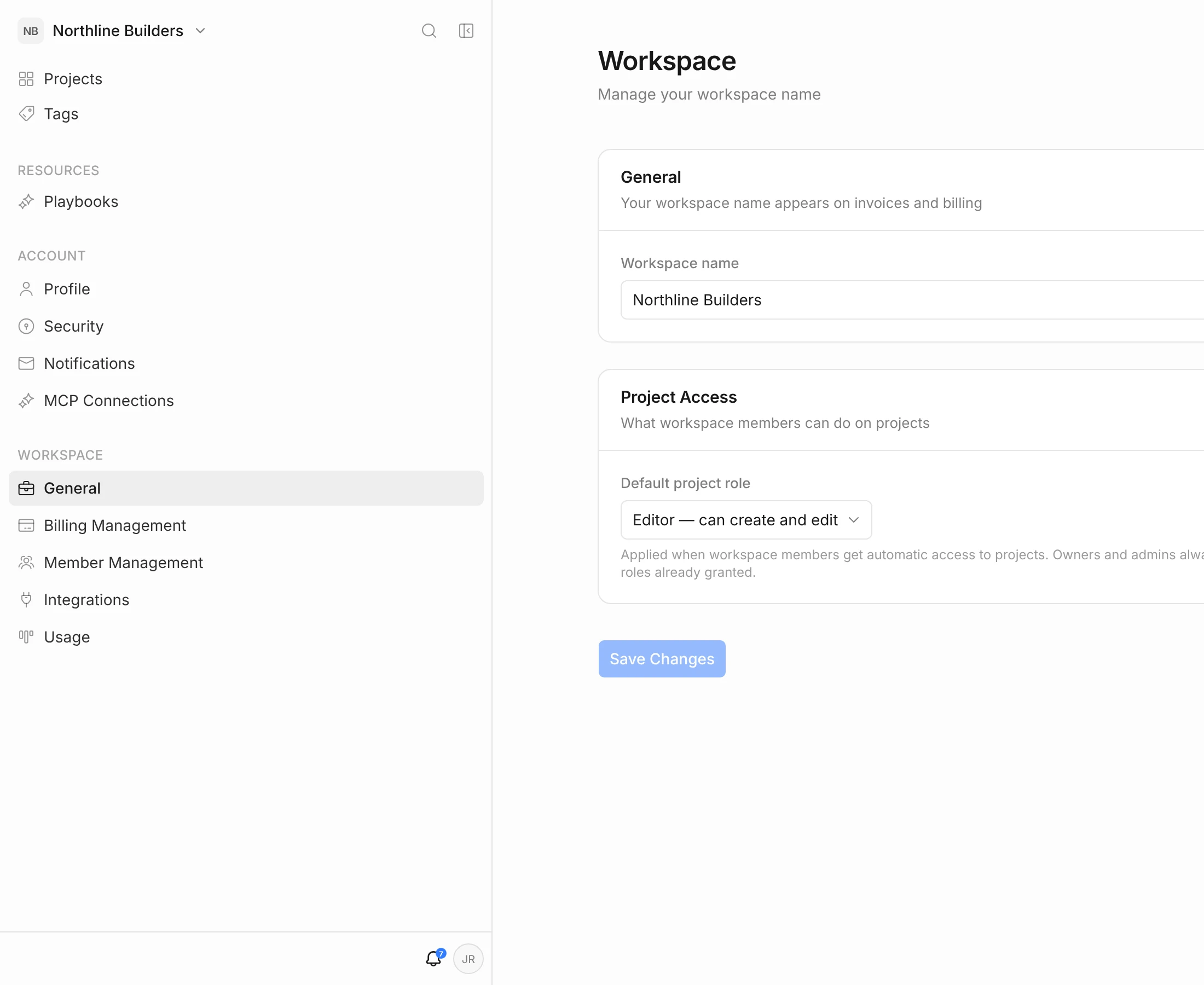Click the Security keyhole icon
Image resolution: width=1204 pixels, height=985 pixels.
tap(26, 326)
